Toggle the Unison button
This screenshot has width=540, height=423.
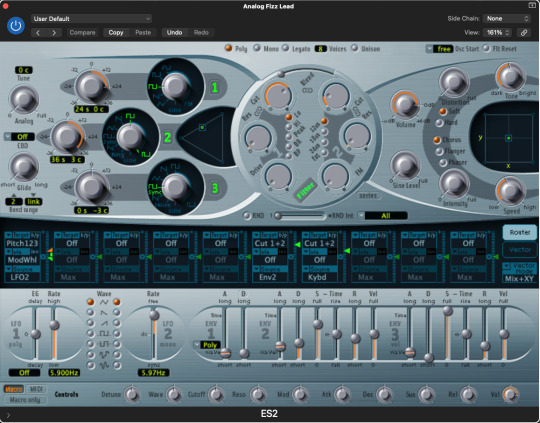pyautogui.click(x=354, y=48)
